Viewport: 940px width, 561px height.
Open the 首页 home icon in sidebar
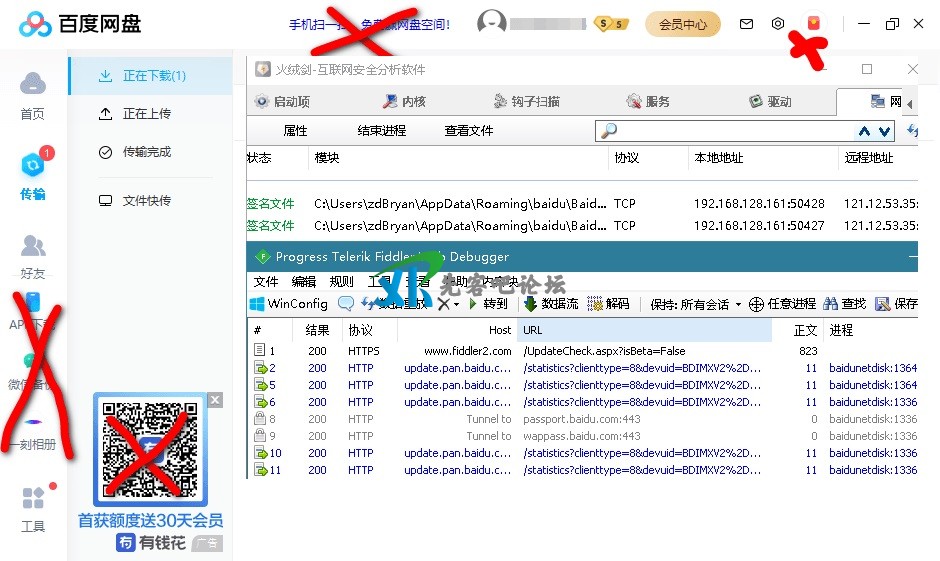(33, 95)
